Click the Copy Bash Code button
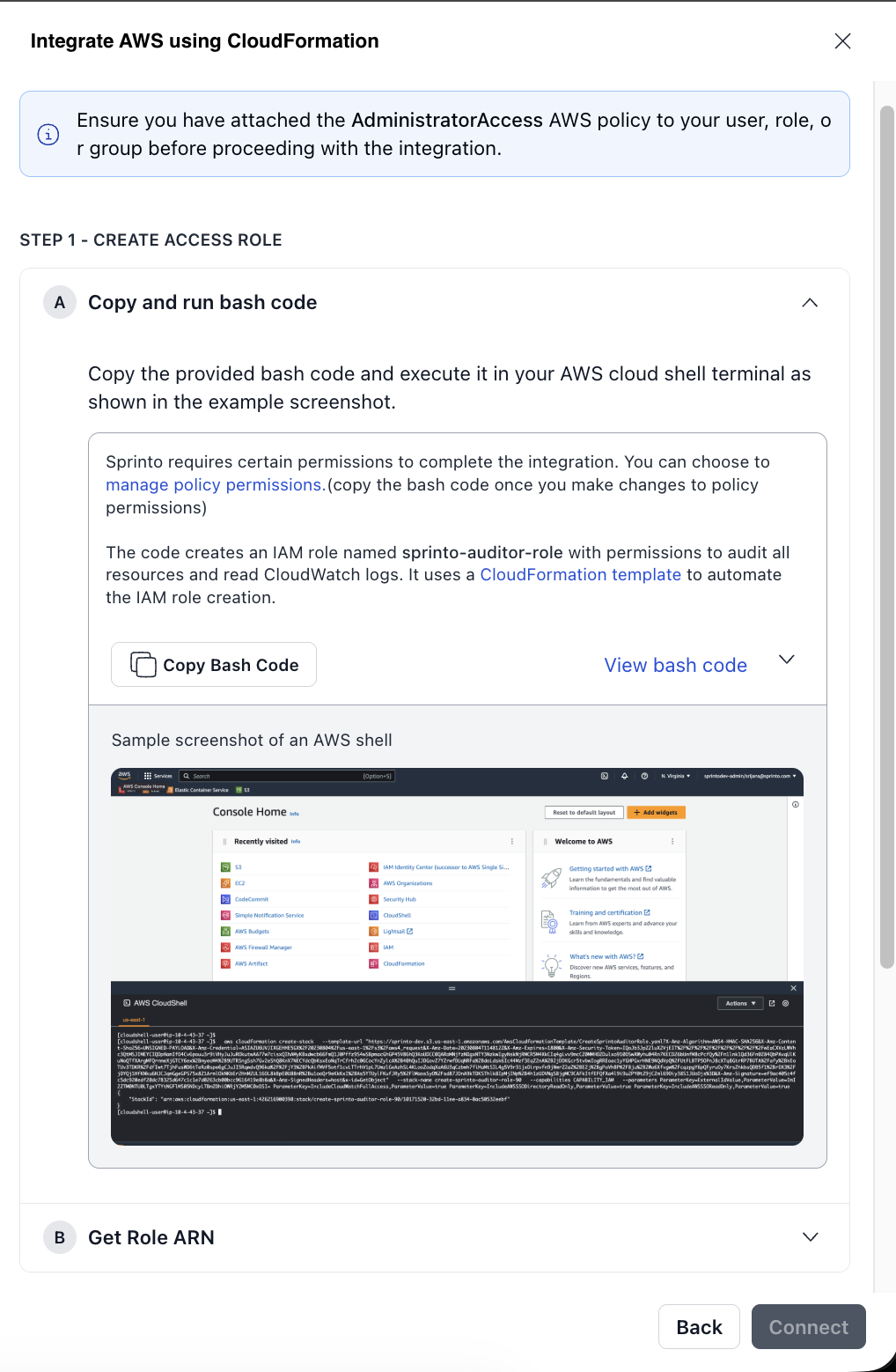The height and width of the screenshot is (1372, 896). (x=214, y=665)
